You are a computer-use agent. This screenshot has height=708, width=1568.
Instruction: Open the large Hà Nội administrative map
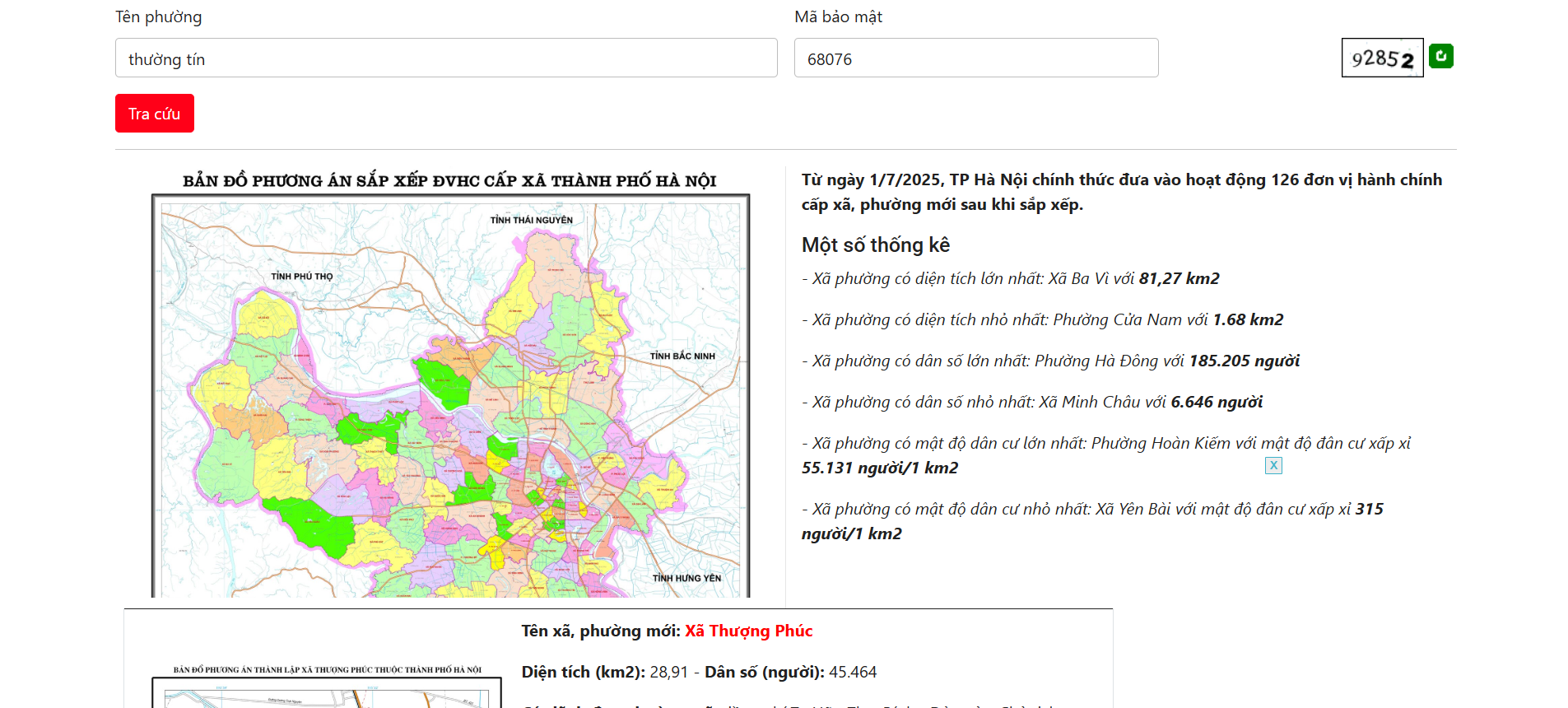450,395
